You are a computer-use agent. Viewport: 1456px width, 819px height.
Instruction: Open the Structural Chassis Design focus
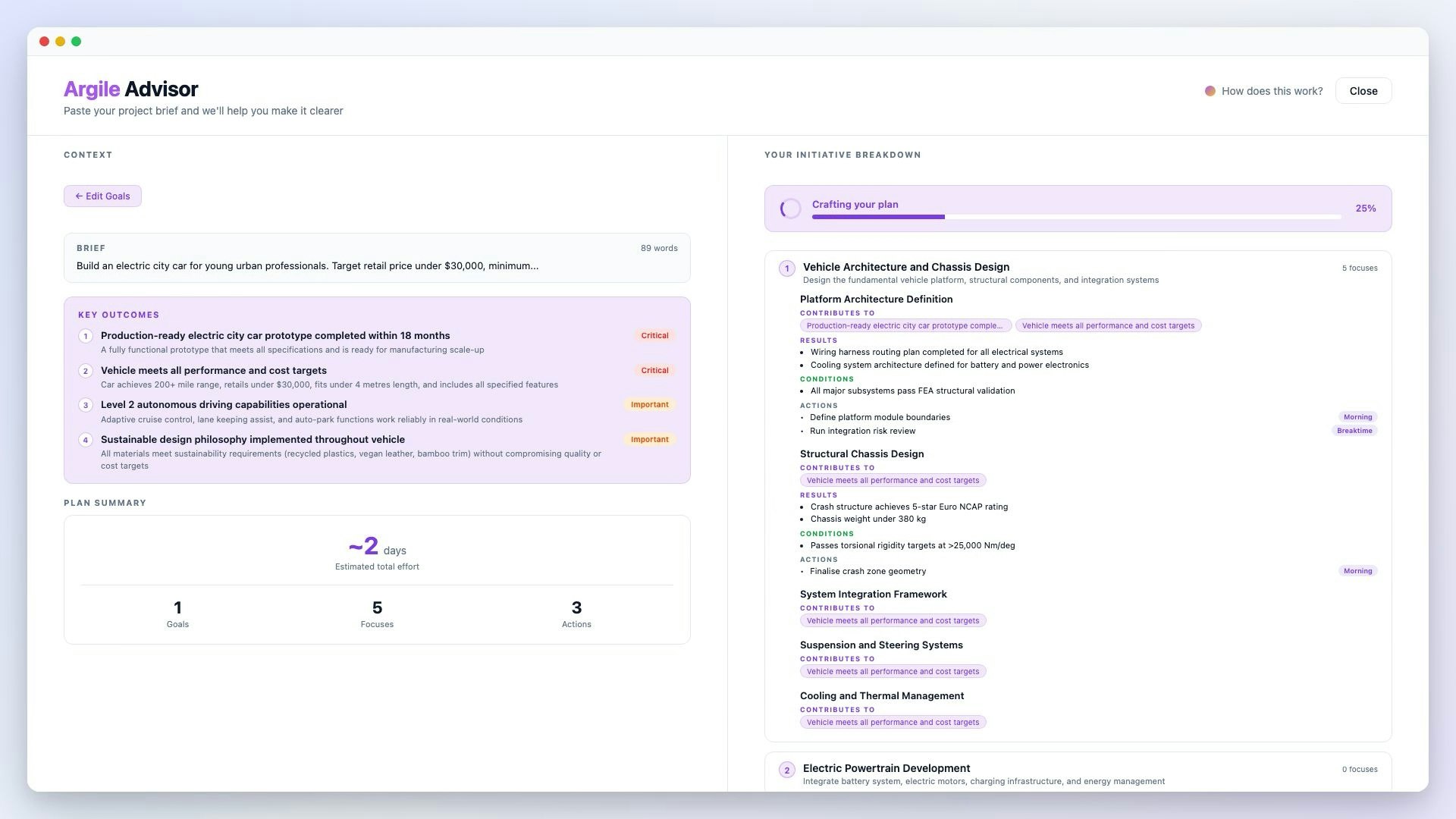coord(861,453)
